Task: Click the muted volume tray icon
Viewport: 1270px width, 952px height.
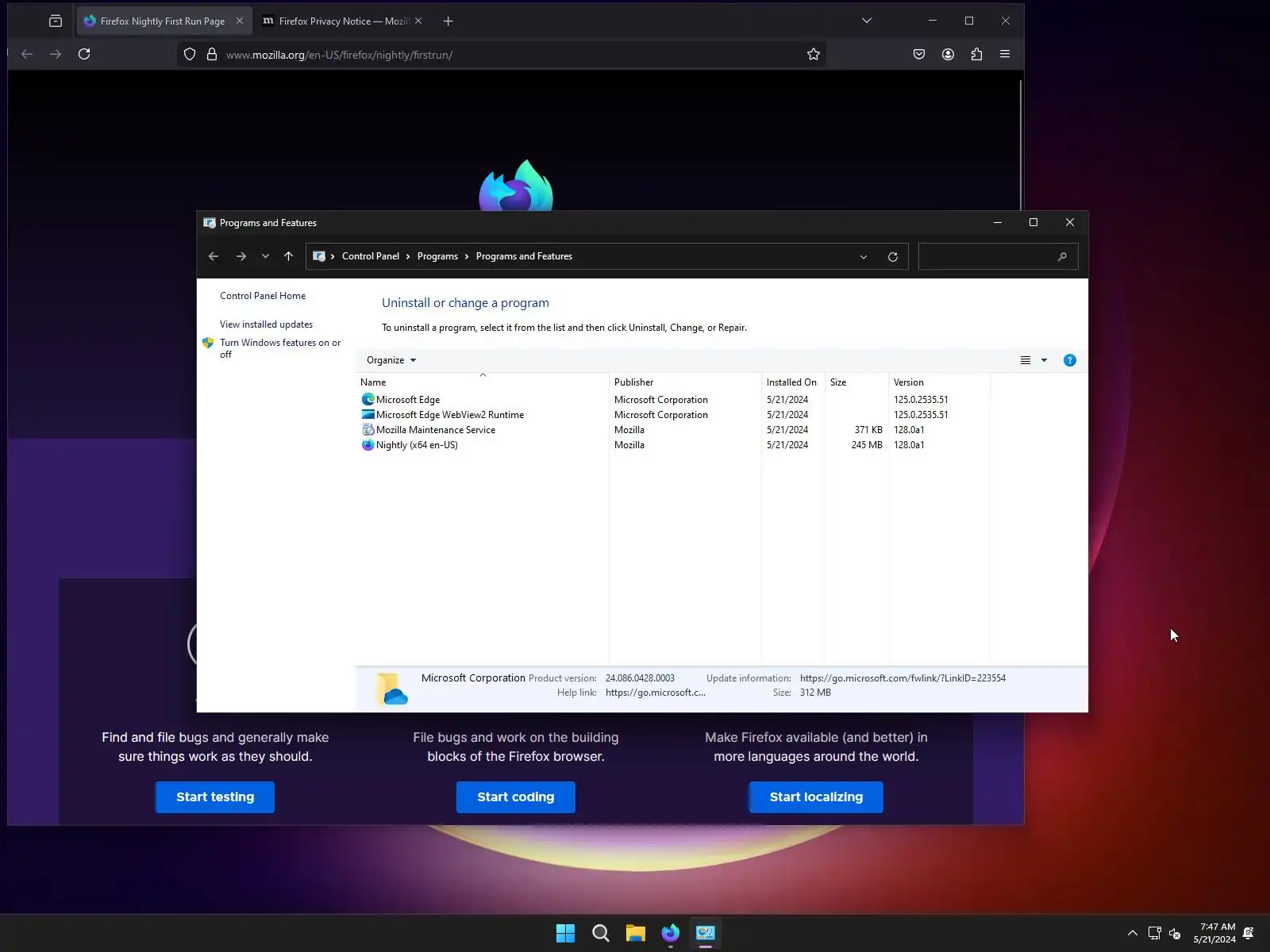Action: 1176,933
